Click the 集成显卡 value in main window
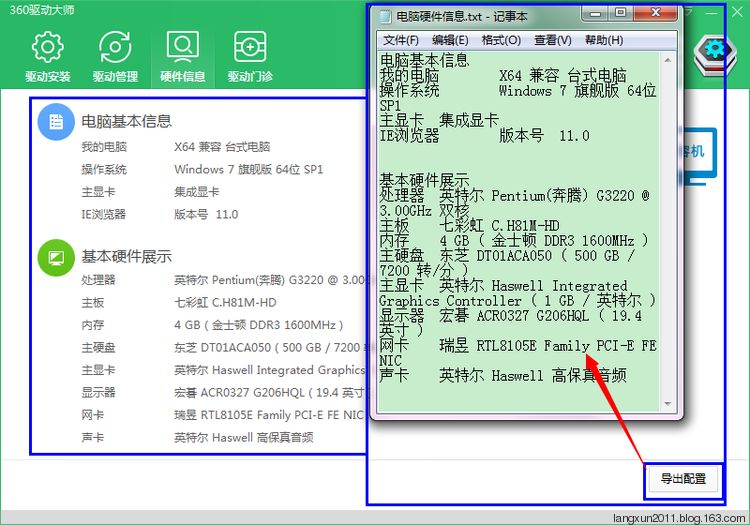750x525 pixels. pos(197,192)
